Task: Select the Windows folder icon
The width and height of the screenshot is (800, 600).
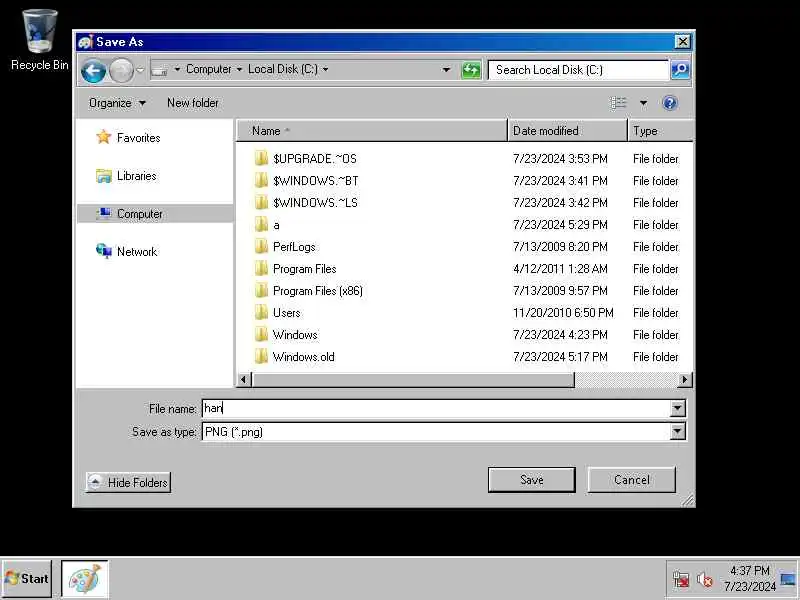Action: (261, 335)
